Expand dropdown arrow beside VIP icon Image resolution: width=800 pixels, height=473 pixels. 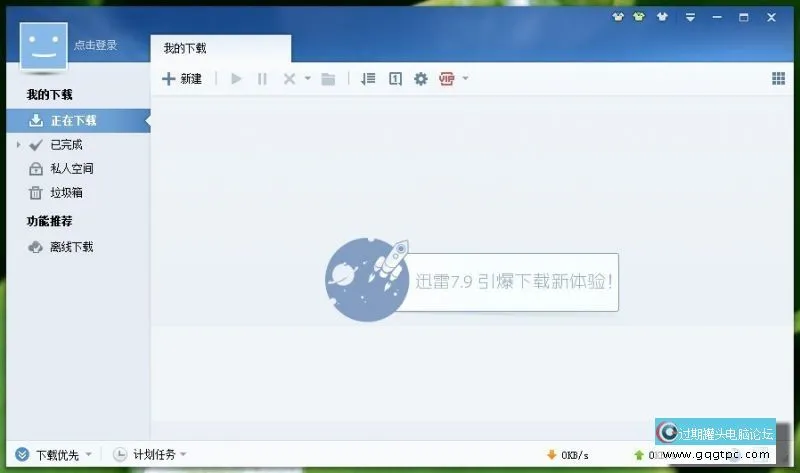click(465, 79)
